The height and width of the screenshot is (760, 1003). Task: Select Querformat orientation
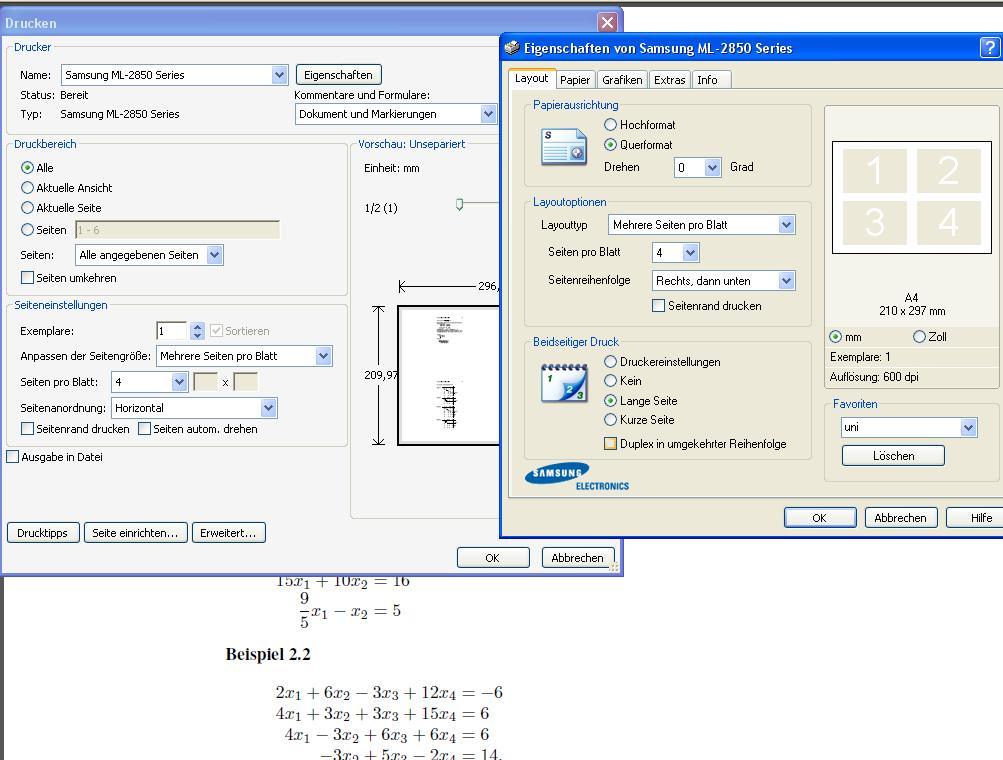point(610,145)
